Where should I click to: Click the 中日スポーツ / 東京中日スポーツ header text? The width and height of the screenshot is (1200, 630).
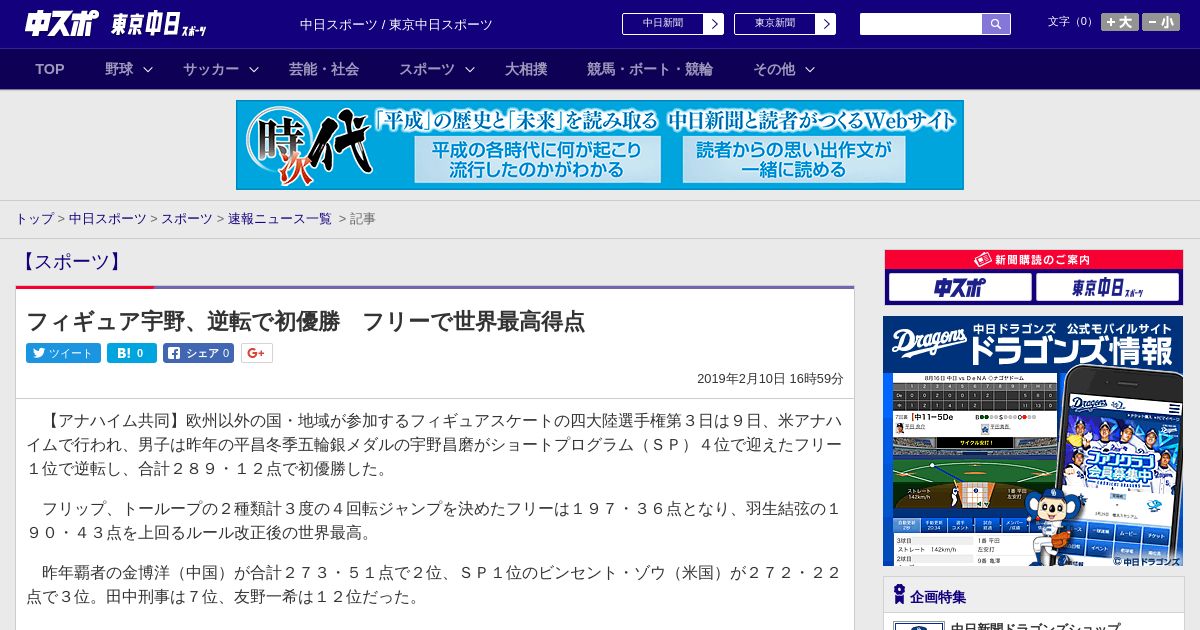(396, 24)
